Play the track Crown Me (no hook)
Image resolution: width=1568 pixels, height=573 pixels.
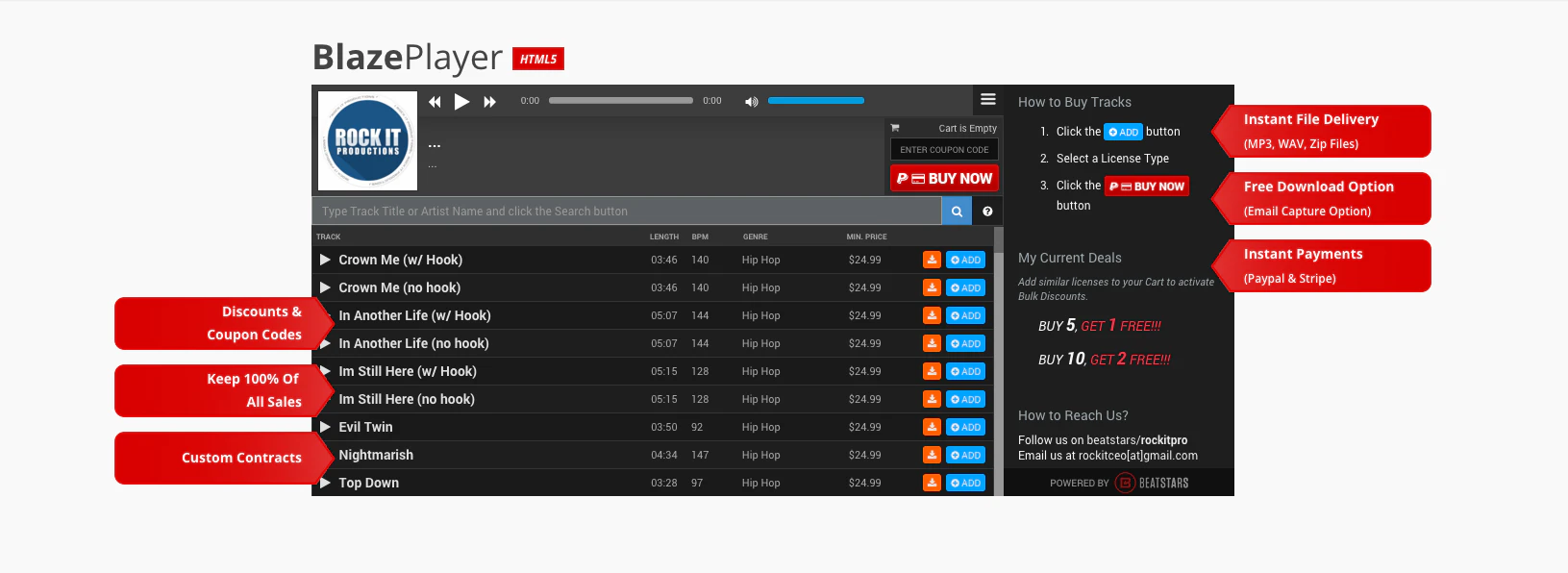coord(325,287)
